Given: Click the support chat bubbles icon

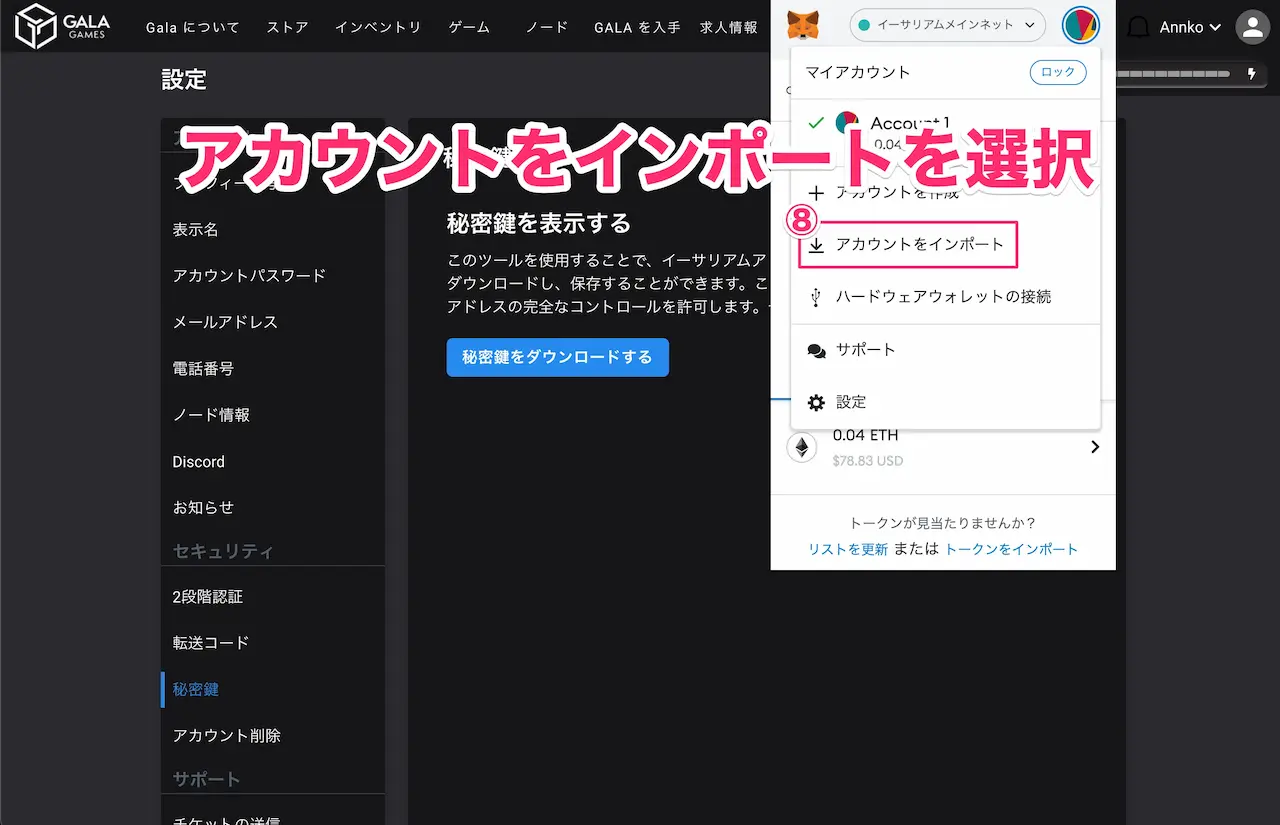Looking at the screenshot, I should 817,350.
